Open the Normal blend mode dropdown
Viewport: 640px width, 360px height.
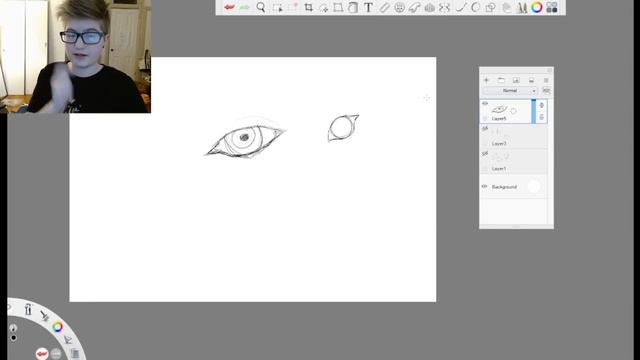510,91
